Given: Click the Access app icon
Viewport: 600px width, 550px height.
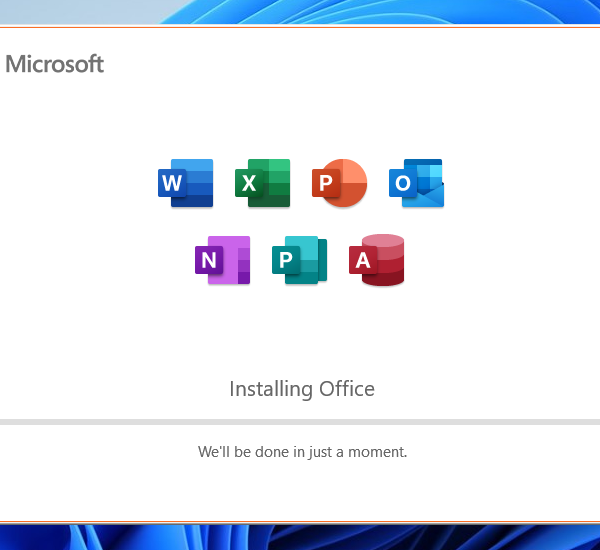Looking at the screenshot, I should (377, 260).
